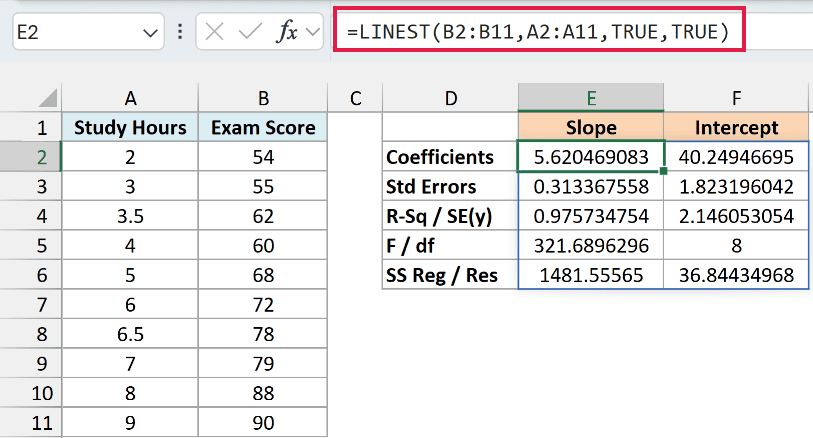Select row 9 header
813x438 pixels.
coord(31,364)
